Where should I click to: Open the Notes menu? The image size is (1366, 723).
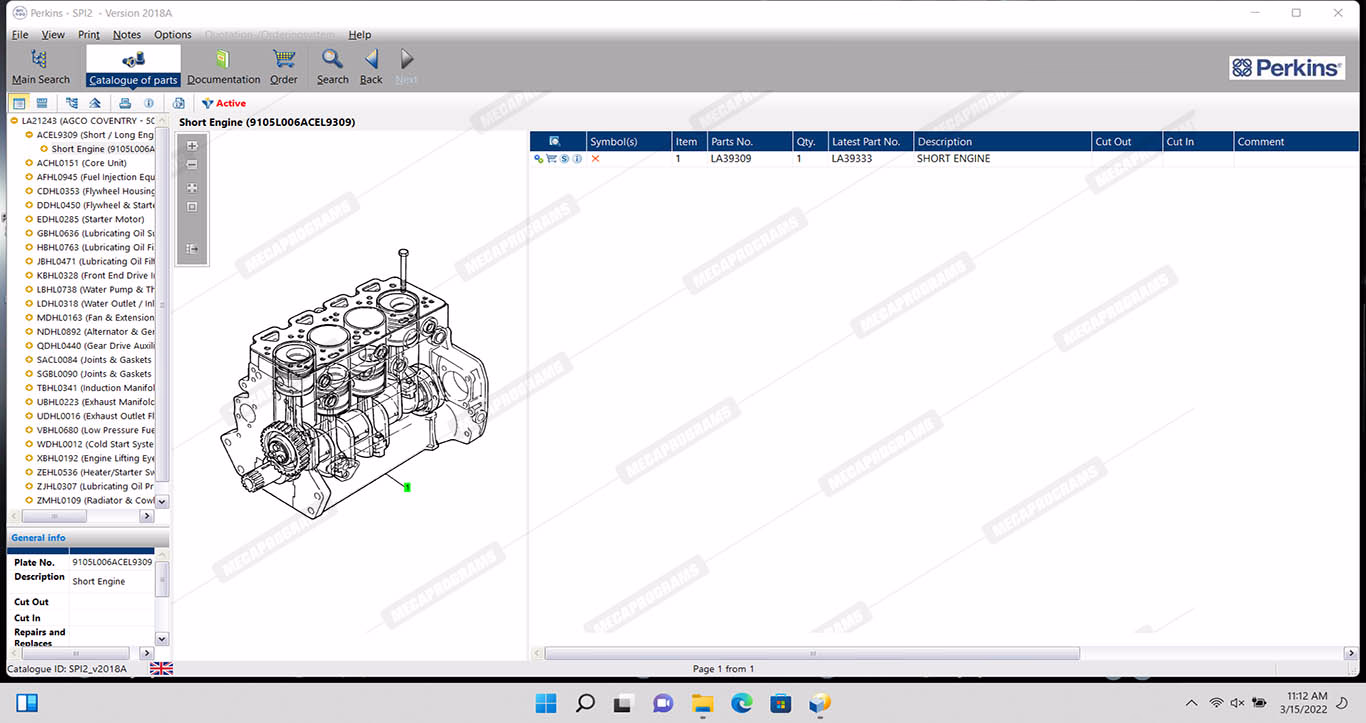(x=127, y=35)
